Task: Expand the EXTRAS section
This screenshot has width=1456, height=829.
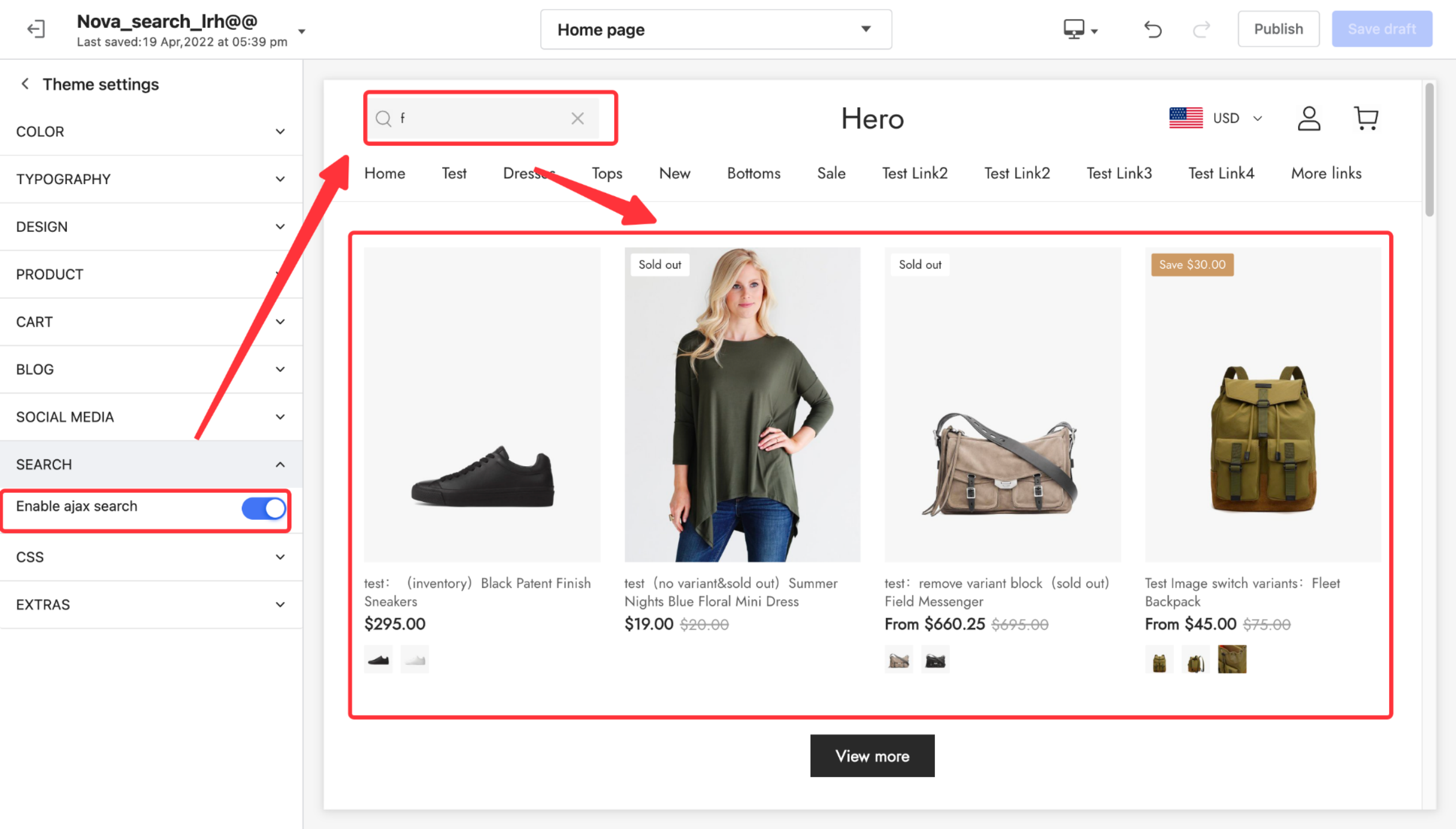Action: [x=151, y=604]
